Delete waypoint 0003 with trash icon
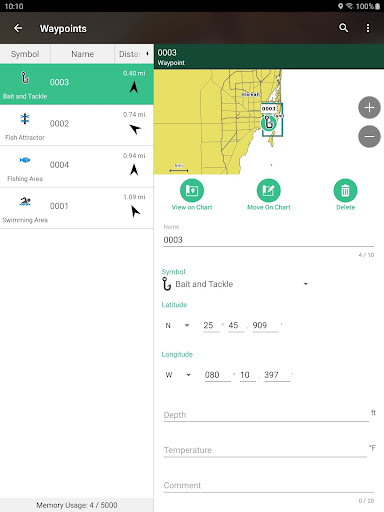The width and height of the screenshot is (384, 512). 345,190
